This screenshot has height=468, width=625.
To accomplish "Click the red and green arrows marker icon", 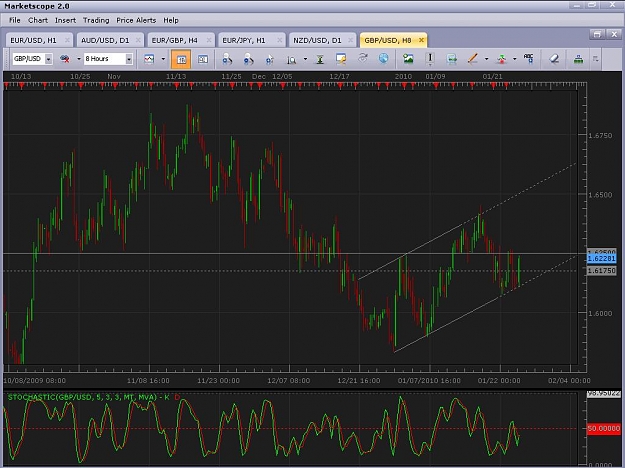I will tap(501, 59).
